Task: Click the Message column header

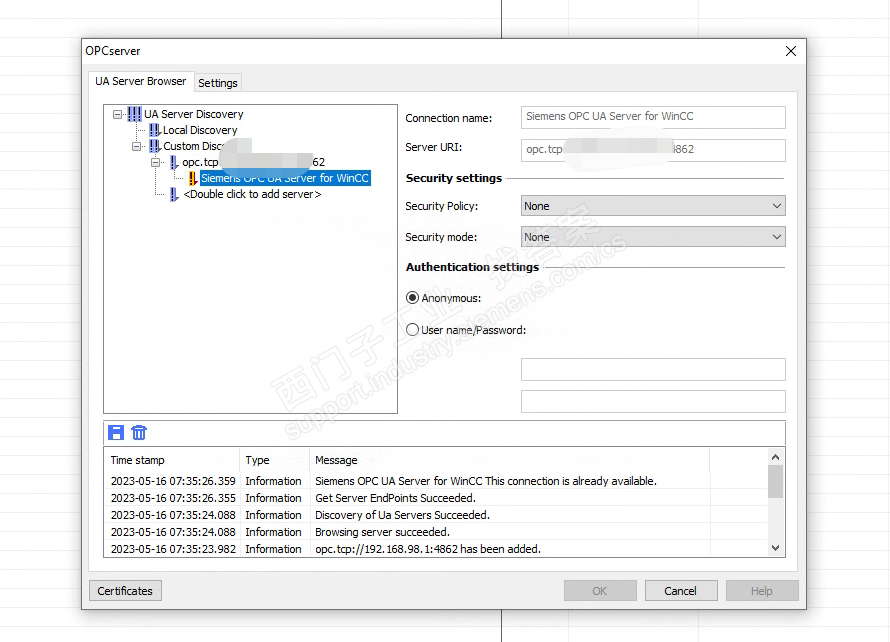Action: click(510, 460)
